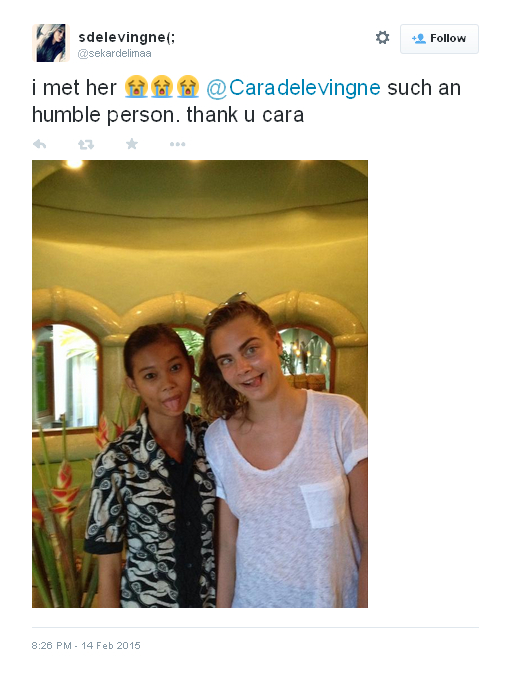Open the more options ellipsis icon
511x680 pixels.
177,144
